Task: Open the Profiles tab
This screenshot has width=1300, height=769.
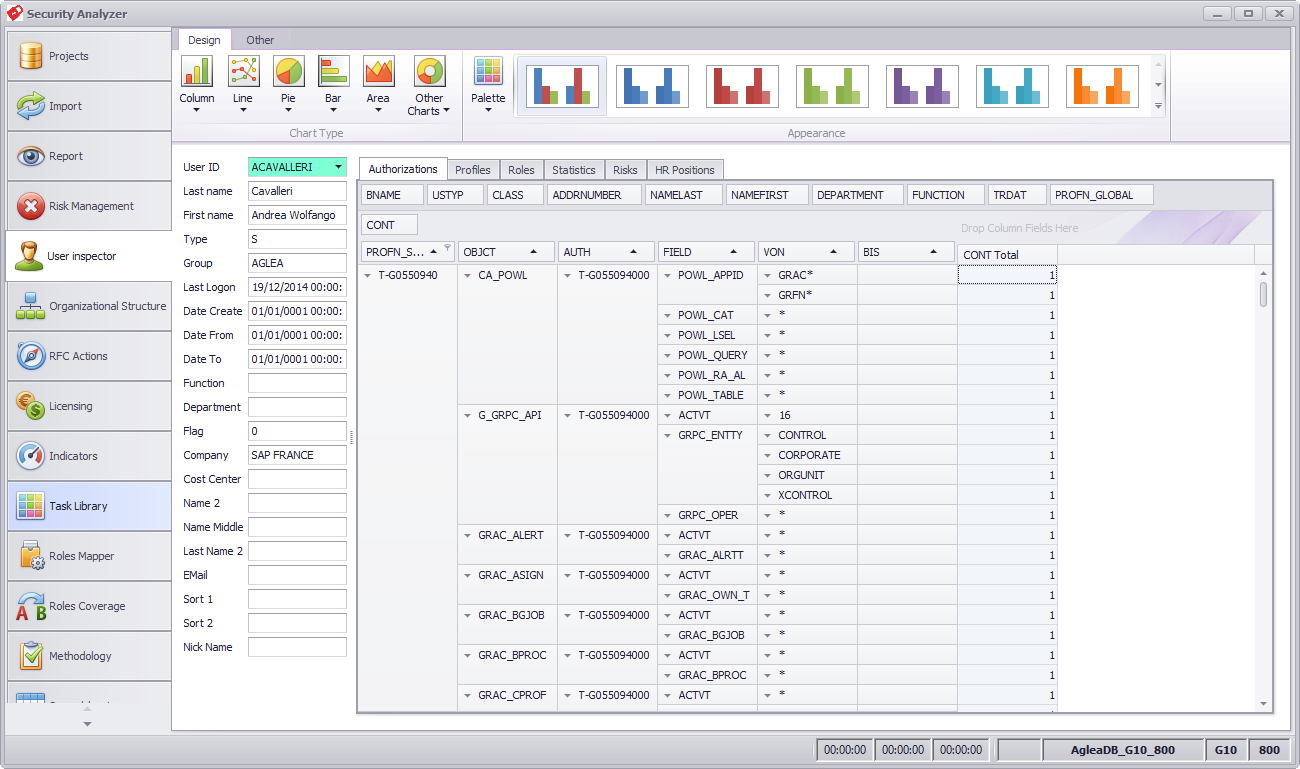Action: coord(473,170)
